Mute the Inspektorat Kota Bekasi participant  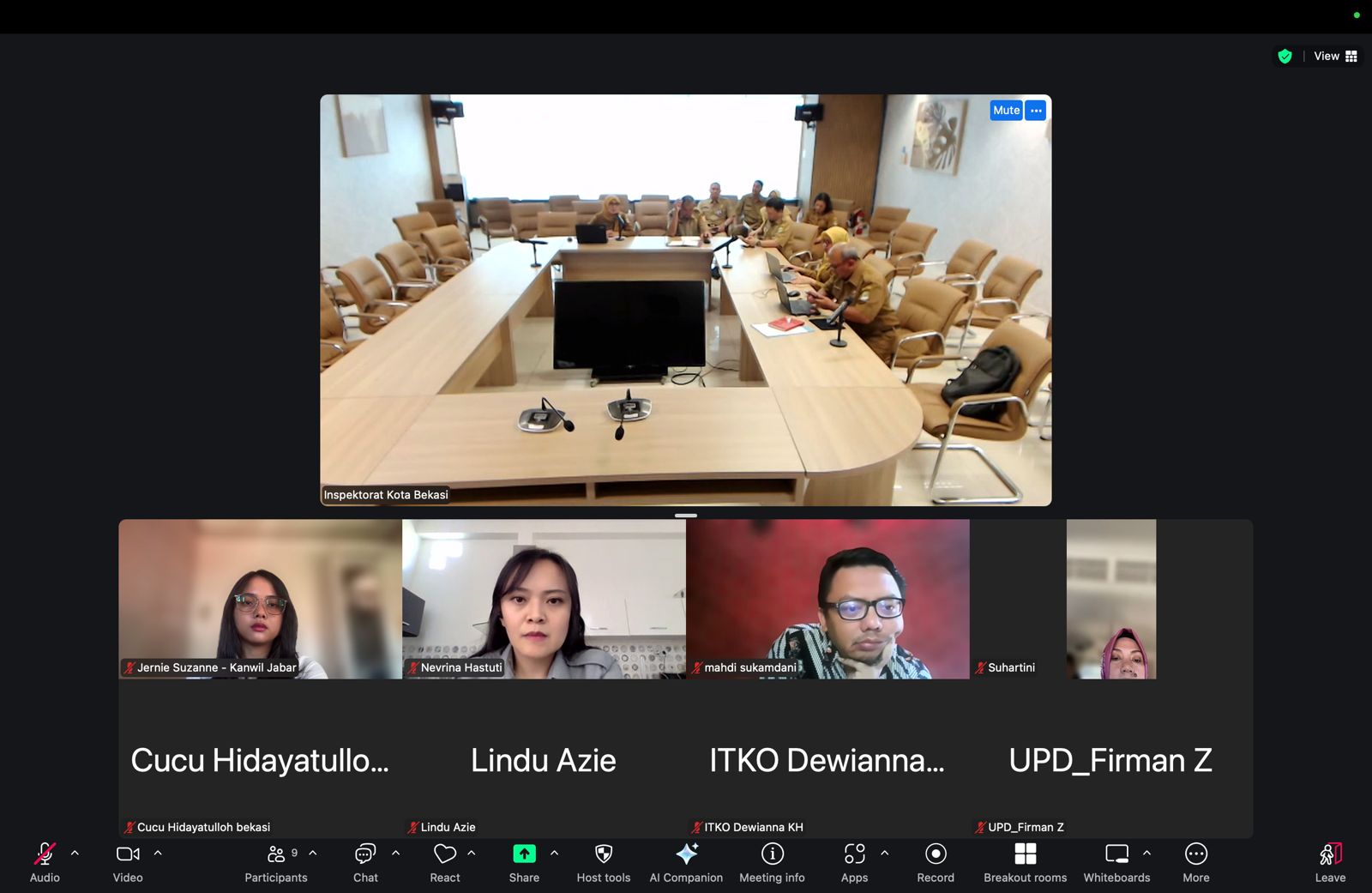coord(1006,110)
